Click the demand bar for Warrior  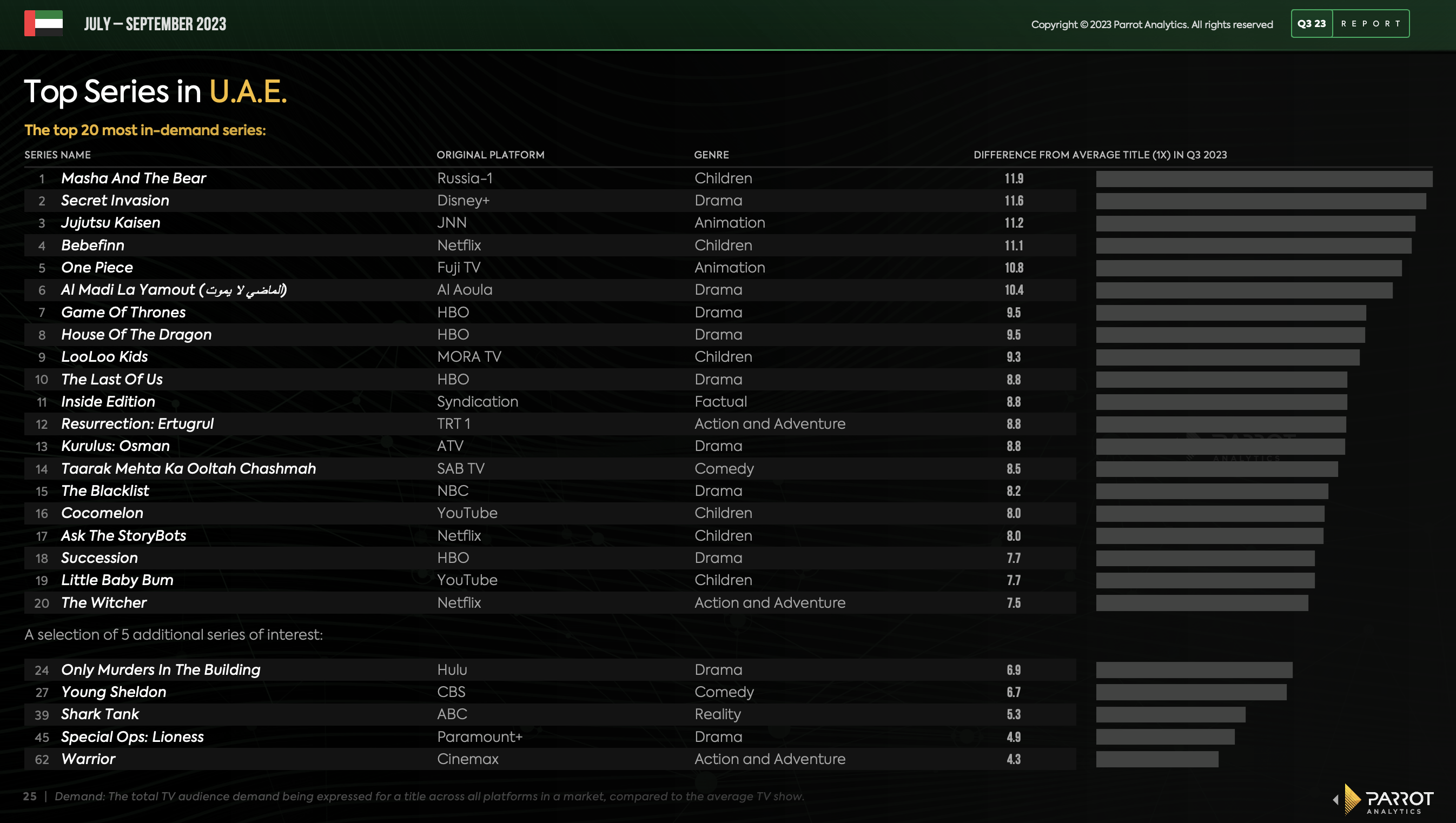[1157, 759]
